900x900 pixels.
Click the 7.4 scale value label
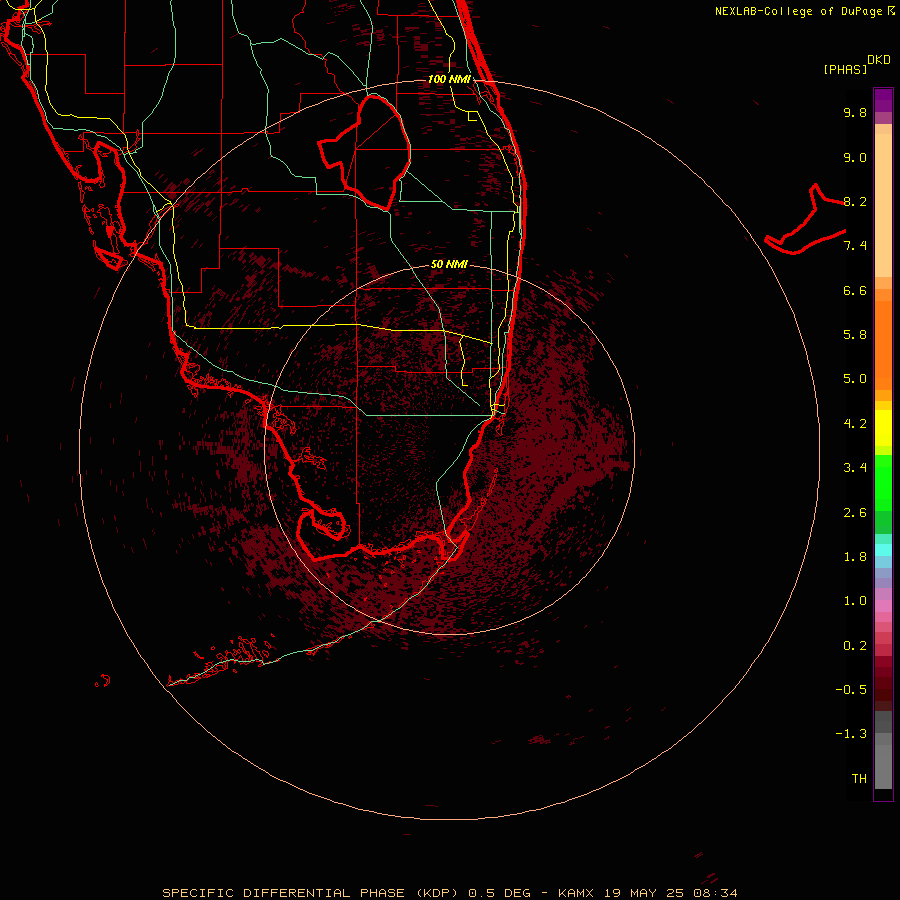tap(855, 246)
